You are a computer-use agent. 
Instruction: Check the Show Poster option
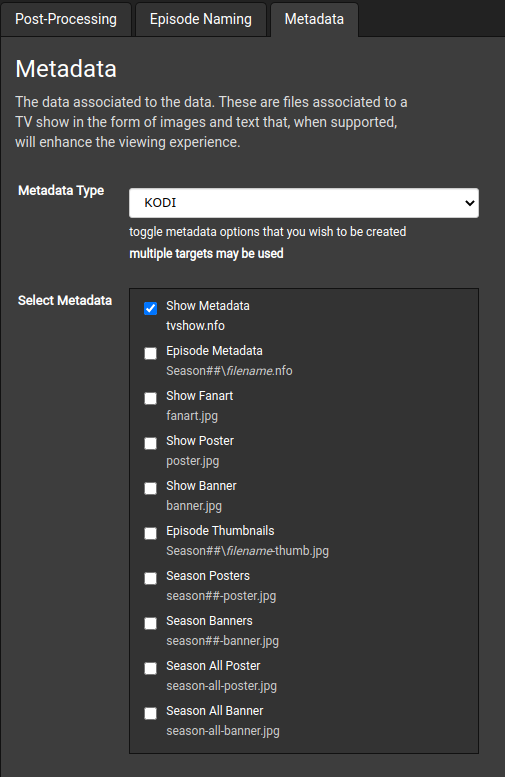tap(151, 443)
